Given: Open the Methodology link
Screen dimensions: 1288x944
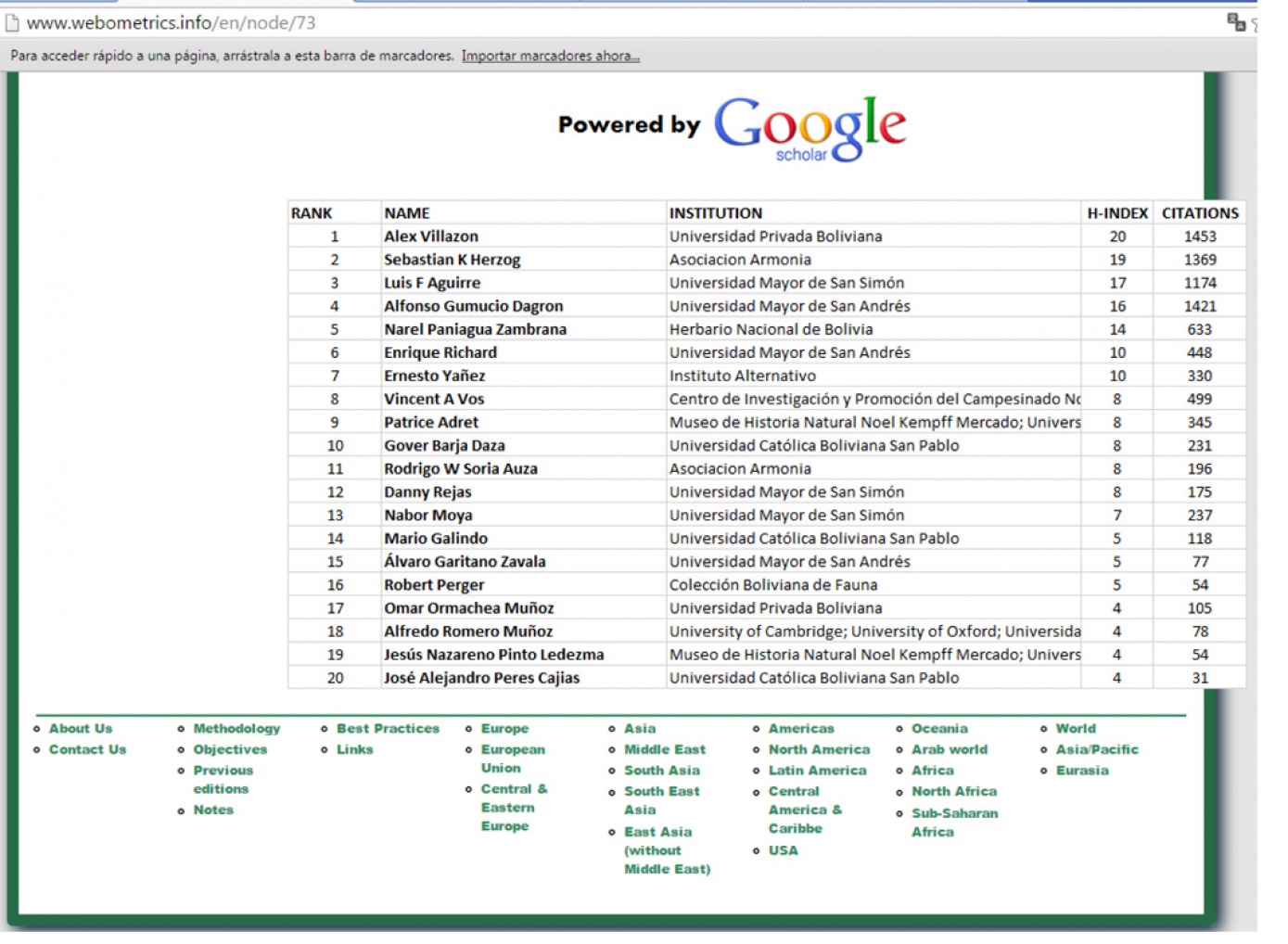Looking at the screenshot, I should pos(236,729).
